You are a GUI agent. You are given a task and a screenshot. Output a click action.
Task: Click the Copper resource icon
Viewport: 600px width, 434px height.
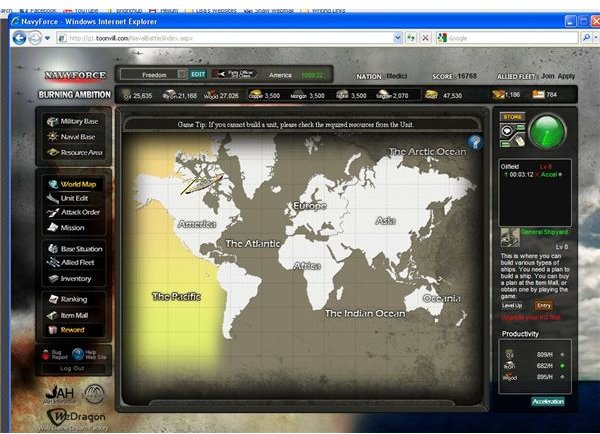(255, 95)
